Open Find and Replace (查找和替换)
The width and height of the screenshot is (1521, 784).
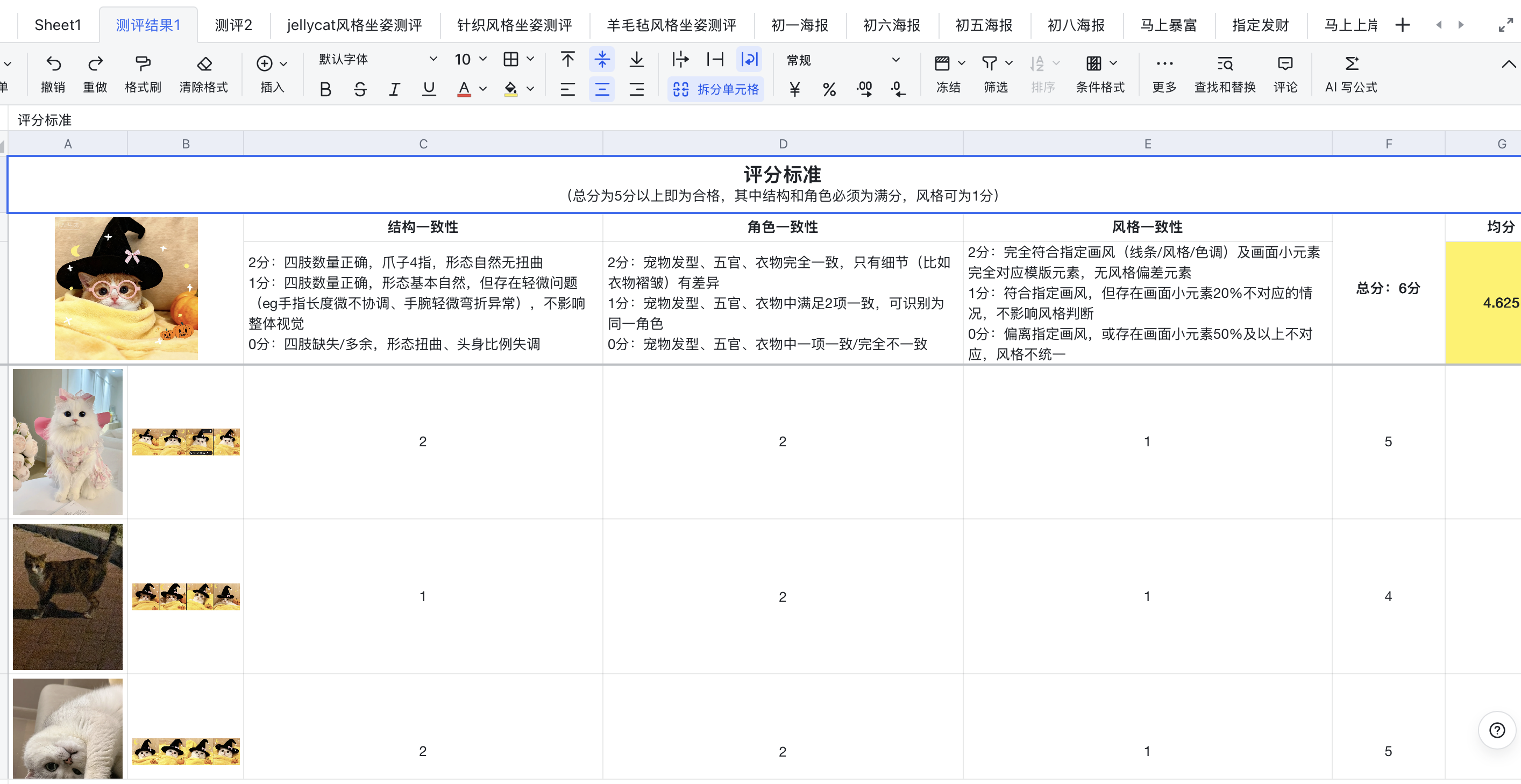[x=1225, y=64]
